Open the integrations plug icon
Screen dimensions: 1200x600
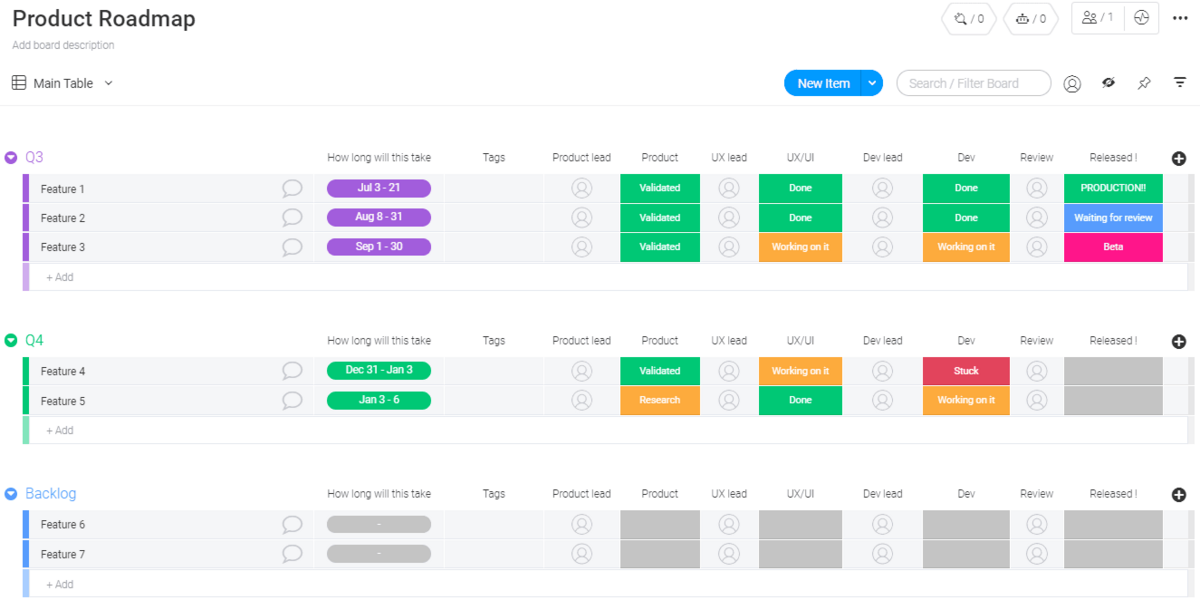[x=969, y=18]
